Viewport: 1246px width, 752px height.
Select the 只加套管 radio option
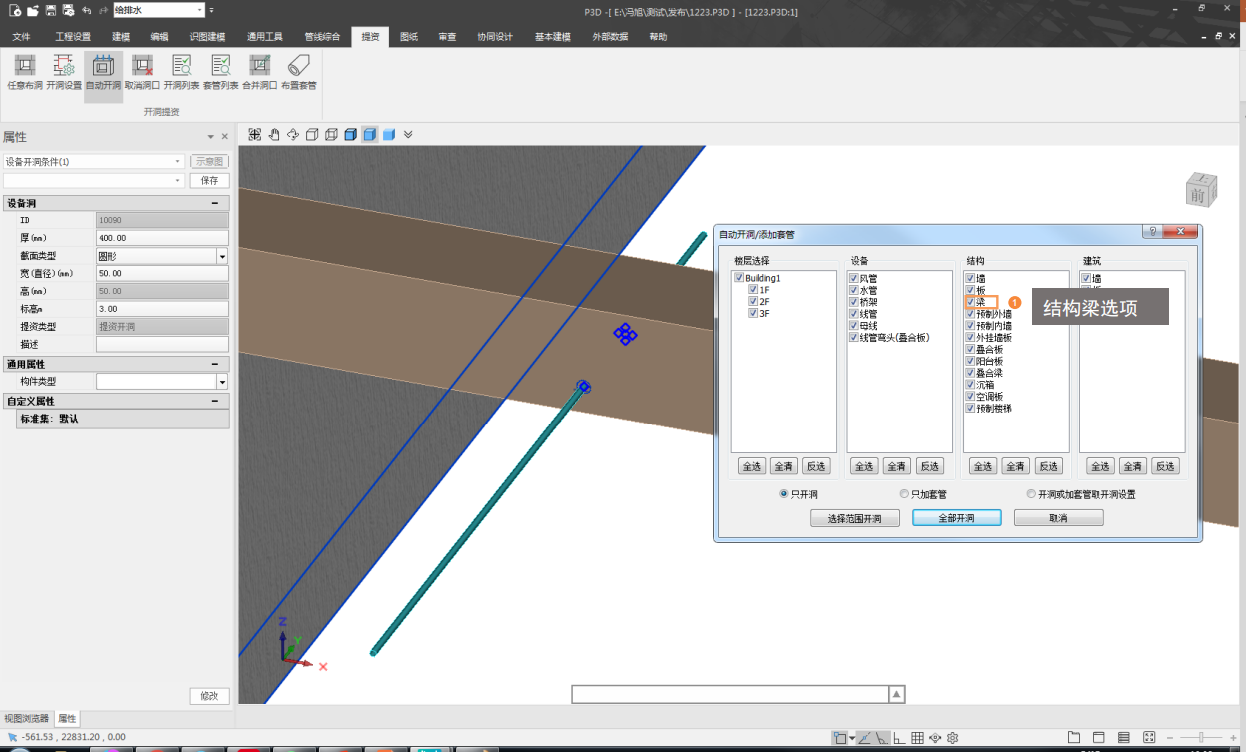pos(904,494)
